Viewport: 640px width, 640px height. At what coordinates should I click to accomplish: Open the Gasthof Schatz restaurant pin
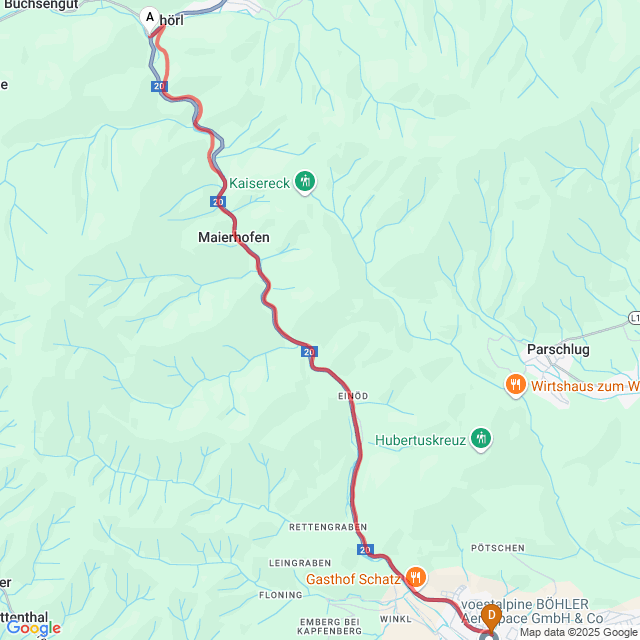(x=416, y=578)
